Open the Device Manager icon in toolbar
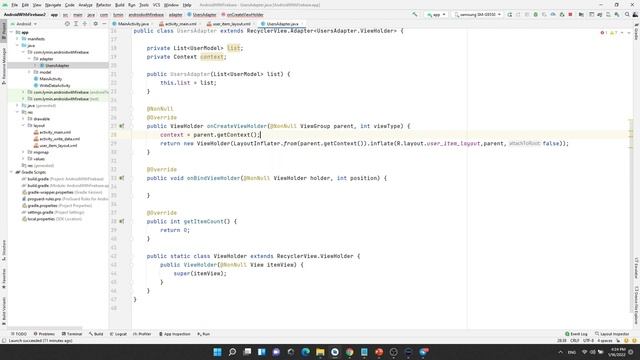 click(x=608, y=14)
